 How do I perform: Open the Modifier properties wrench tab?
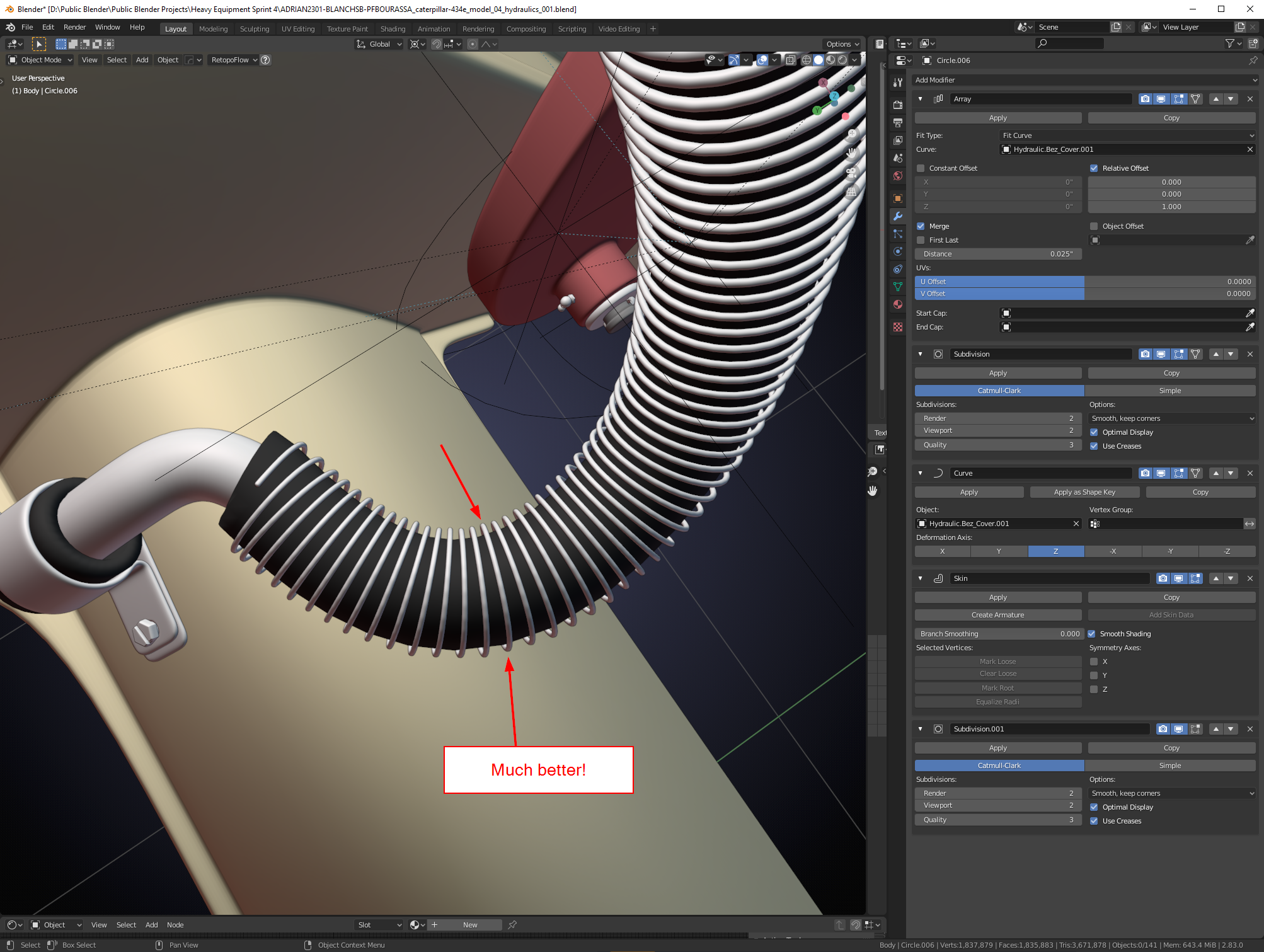[898, 216]
